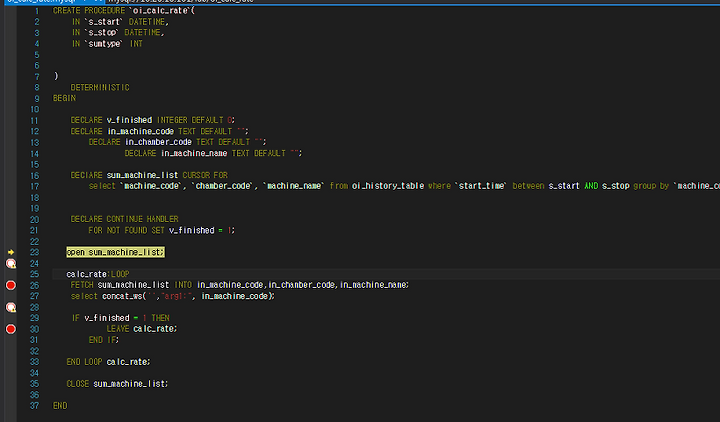This screenshot has width=720, height=422.
Task: Toggle the red breakpoint on line 26
Action: pyautogui.click(x=11, y=285)
